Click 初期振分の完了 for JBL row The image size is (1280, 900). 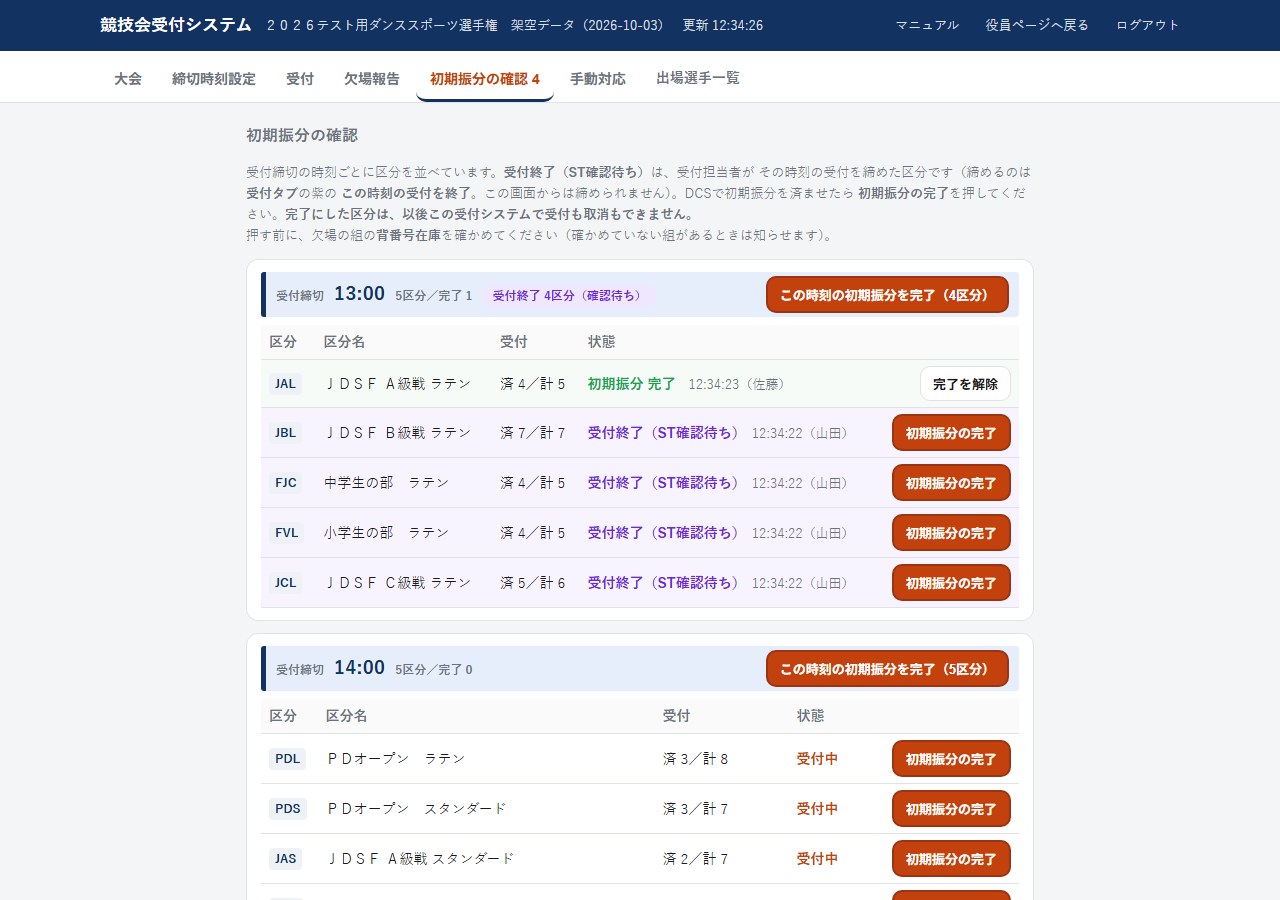pos(951,433)
